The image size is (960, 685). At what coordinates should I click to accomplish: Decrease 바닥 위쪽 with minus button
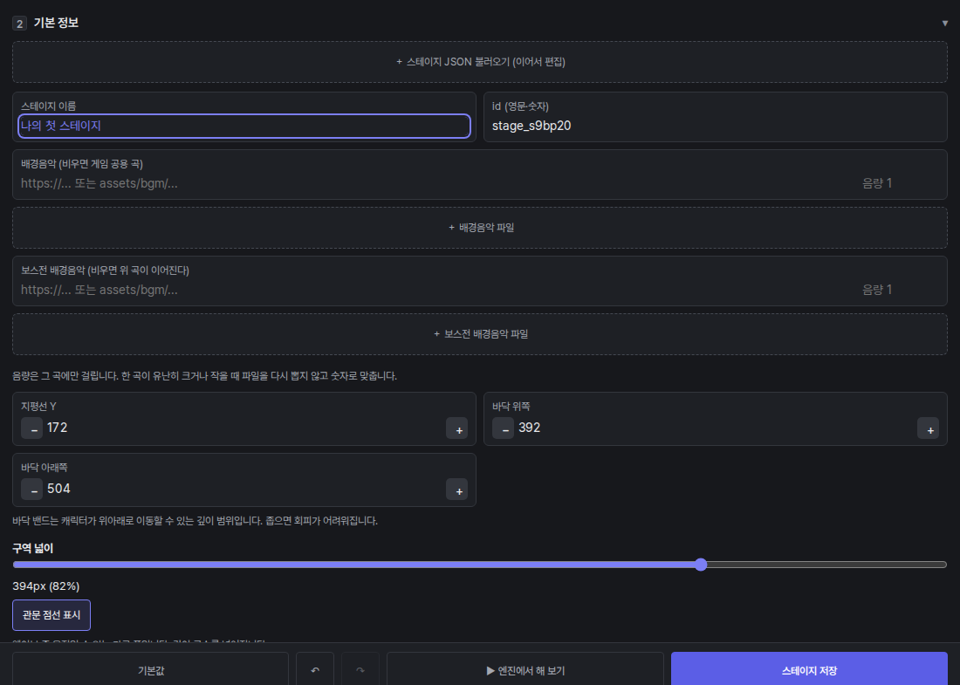503,428
